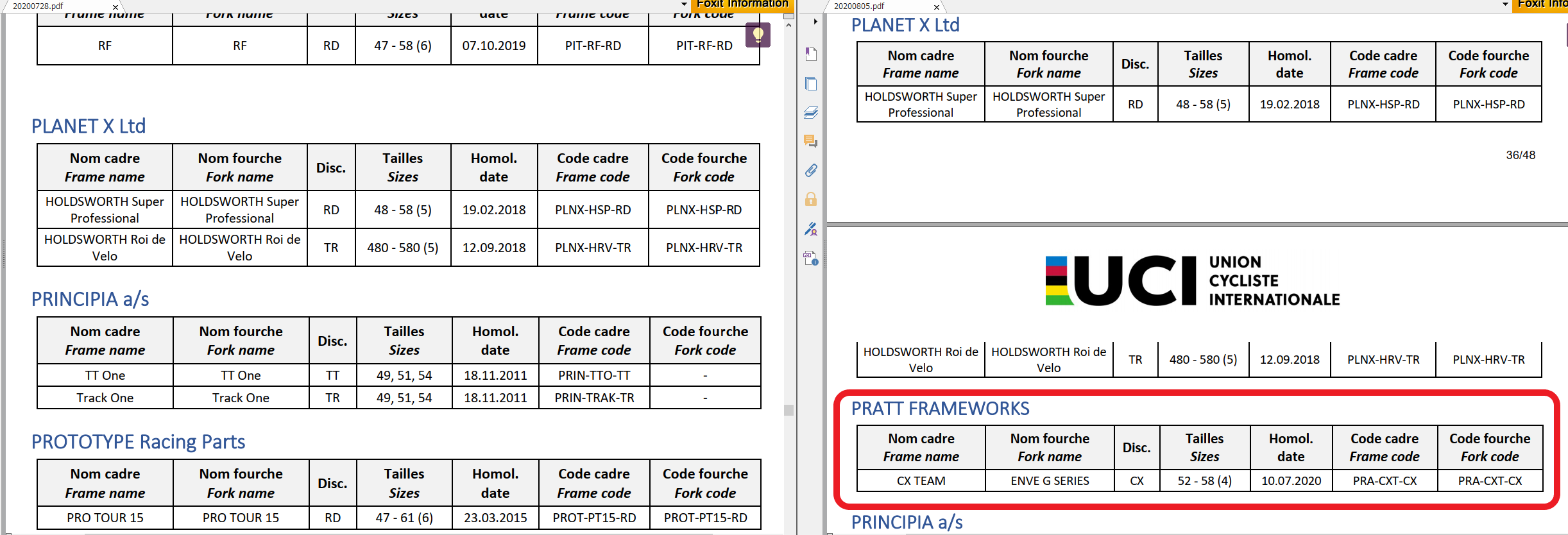Click the Foxit Info button in right pane
The height and width of the screenshot is (535, 1568).
coord(1540,4)
